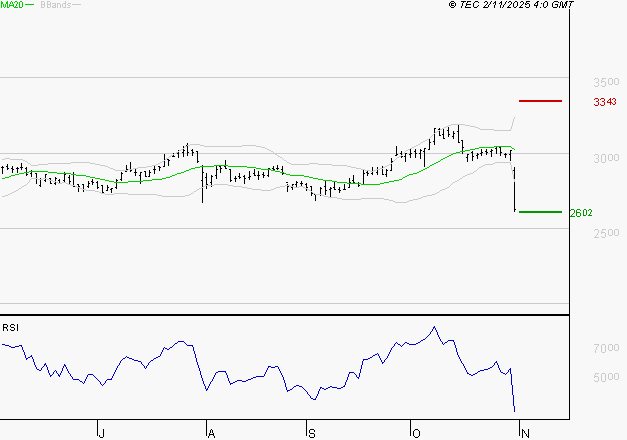
Task: Click the RSI 70 level label
Action: click(606, 348)
